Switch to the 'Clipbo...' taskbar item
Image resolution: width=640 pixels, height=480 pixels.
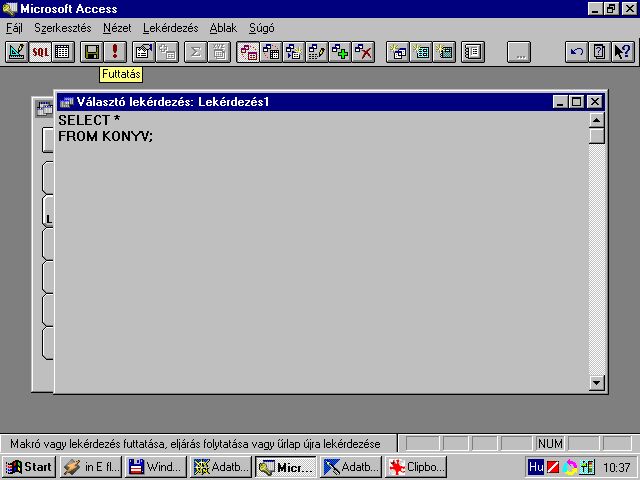[x=416, y=467]
